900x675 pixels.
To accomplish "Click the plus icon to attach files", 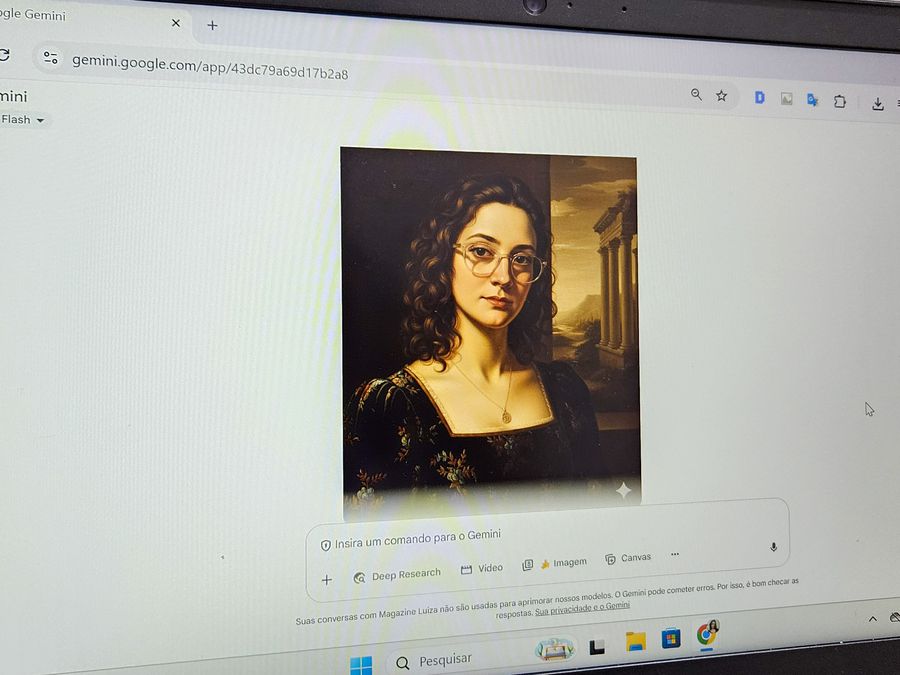I will 326,579.
